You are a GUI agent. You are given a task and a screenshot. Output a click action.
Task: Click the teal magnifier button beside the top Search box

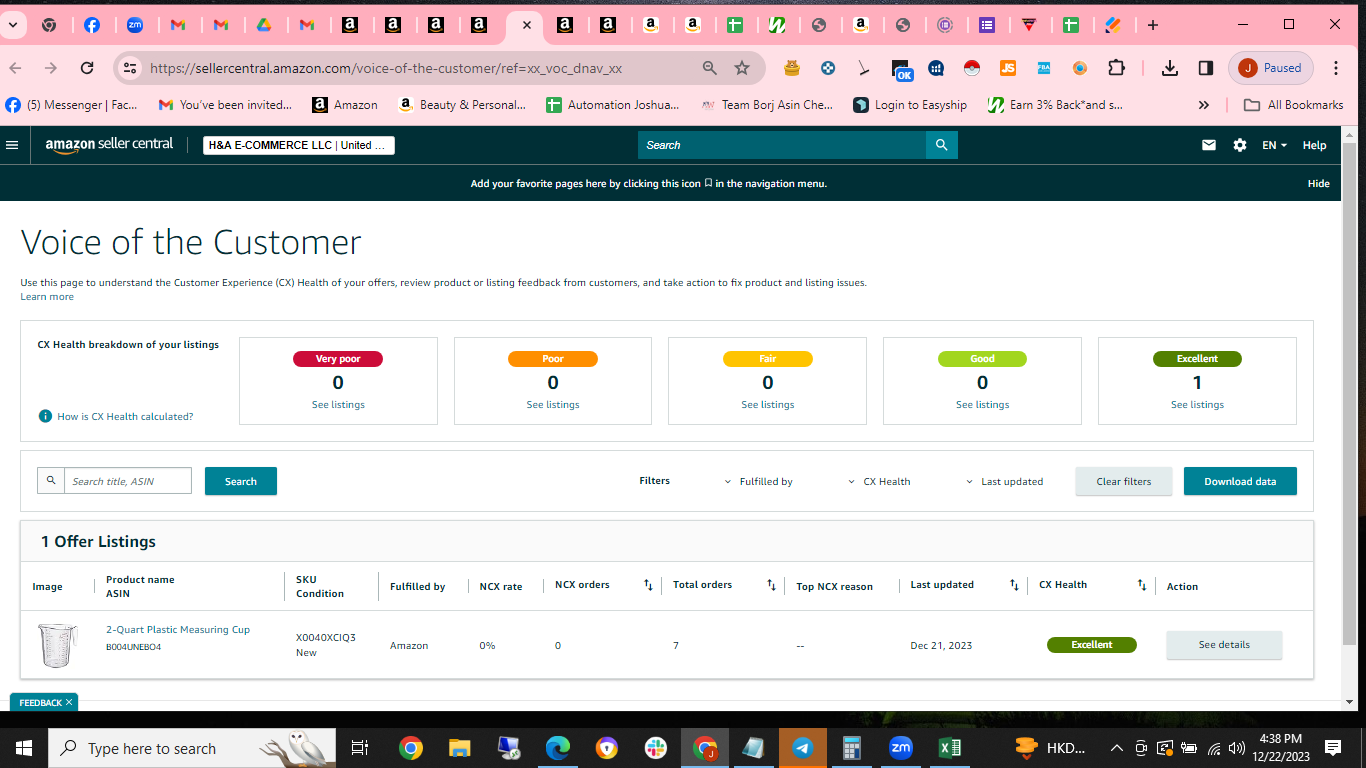pos(941,145)
